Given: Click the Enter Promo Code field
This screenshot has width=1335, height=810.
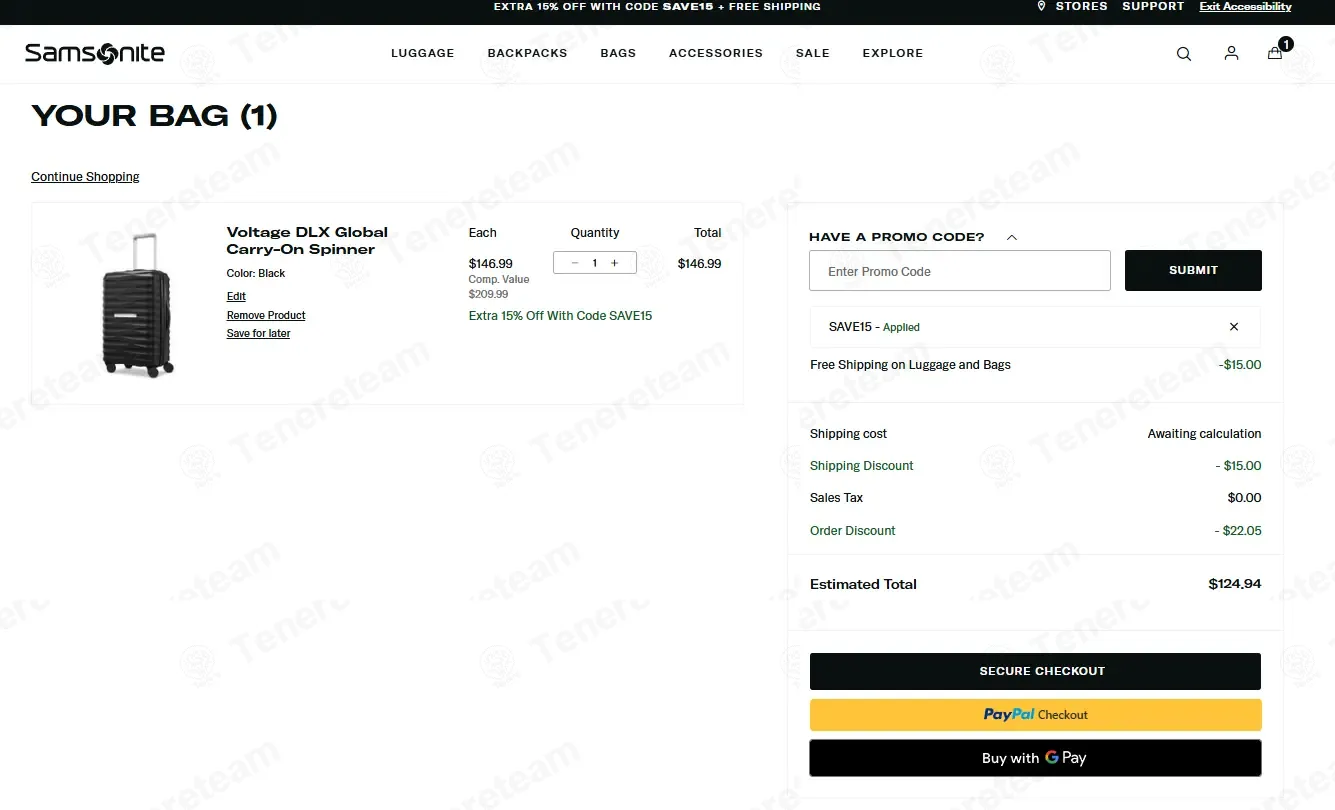Looking at the screenshot, I should (959, 270).
